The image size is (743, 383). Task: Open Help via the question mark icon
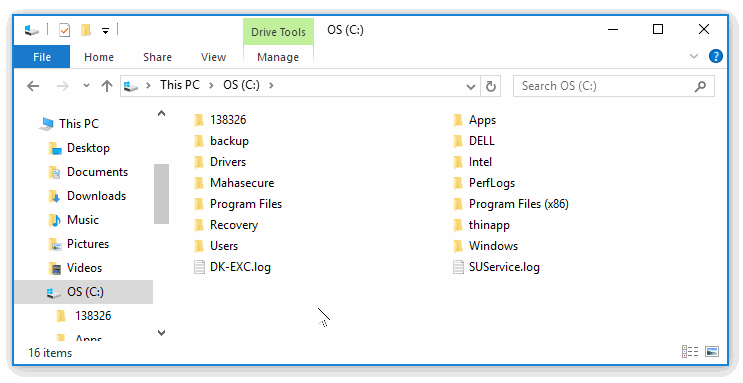coord(716,56)
